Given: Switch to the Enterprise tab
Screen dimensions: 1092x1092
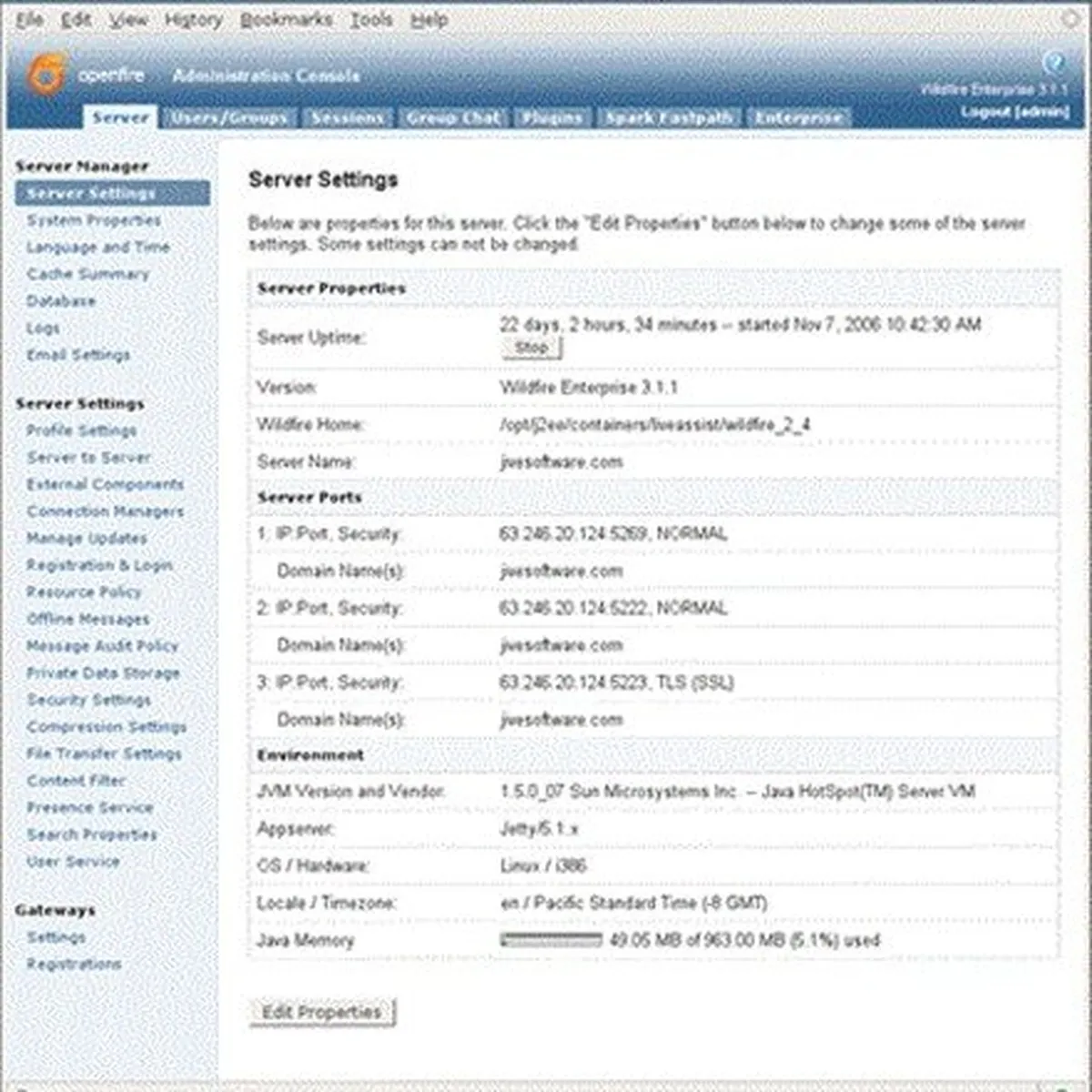Looking at the screenshot, I should (x=799, y=117).
